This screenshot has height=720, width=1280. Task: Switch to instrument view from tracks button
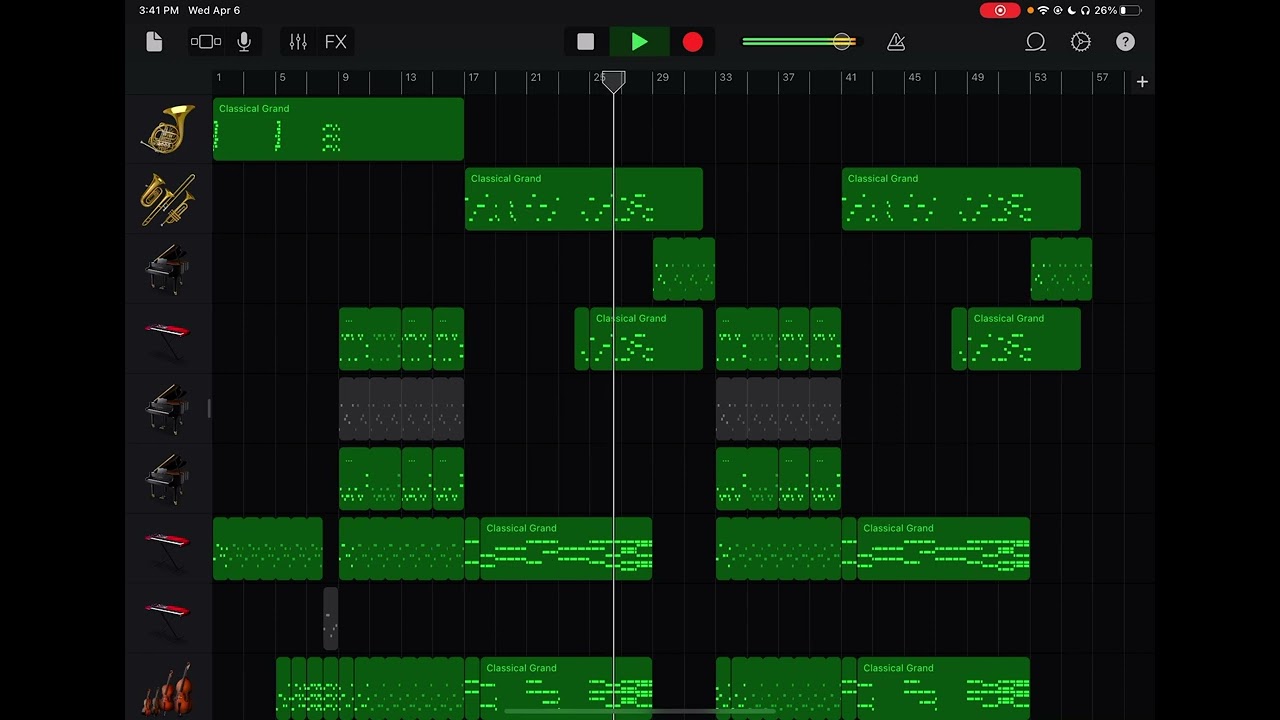(x=206, y=42)
